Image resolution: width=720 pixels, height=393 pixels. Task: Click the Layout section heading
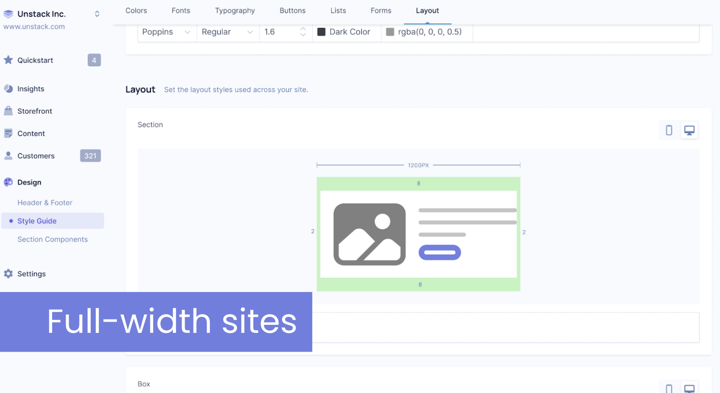[x=140, y=90]
